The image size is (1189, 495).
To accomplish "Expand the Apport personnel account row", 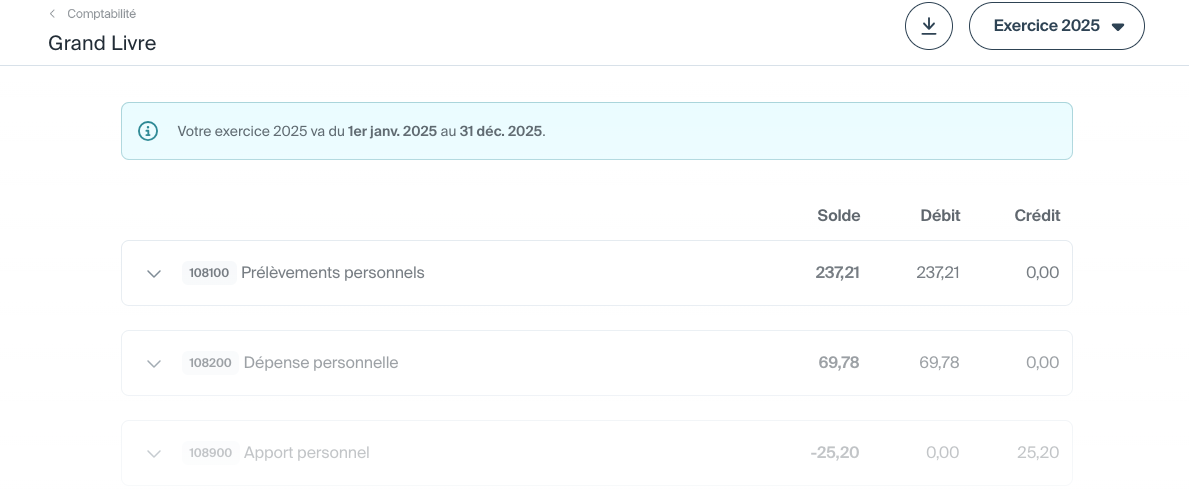I will (x=154, y=453).
